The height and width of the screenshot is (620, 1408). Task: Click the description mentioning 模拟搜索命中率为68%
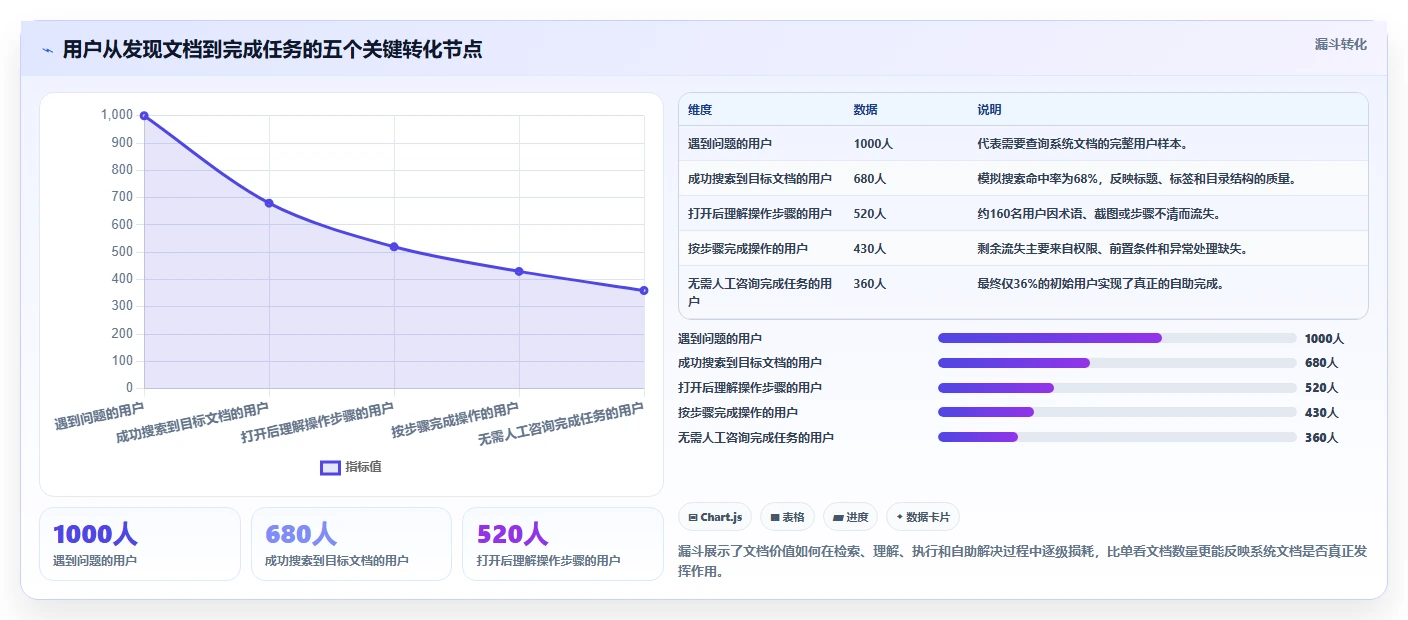(1137, 179)
